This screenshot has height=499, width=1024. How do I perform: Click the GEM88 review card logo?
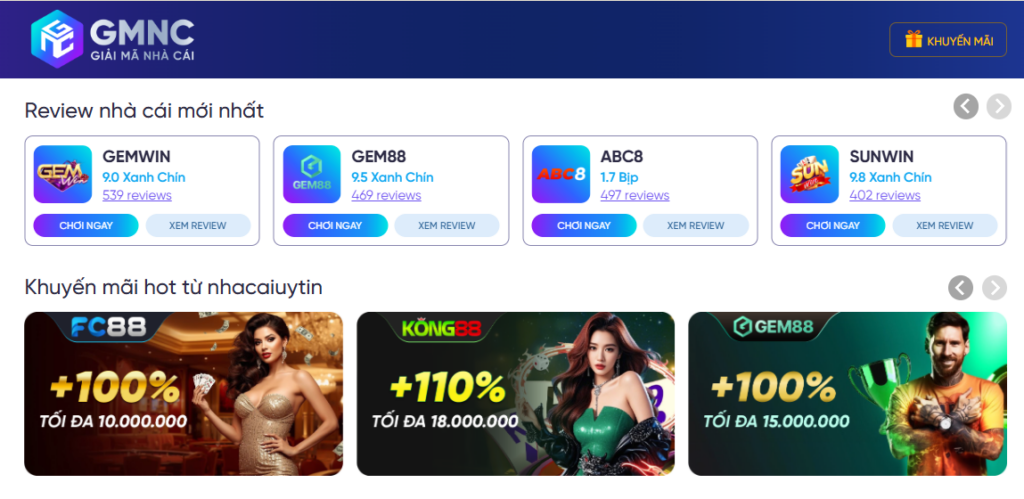pyautogui.click(x=312, y=174)
